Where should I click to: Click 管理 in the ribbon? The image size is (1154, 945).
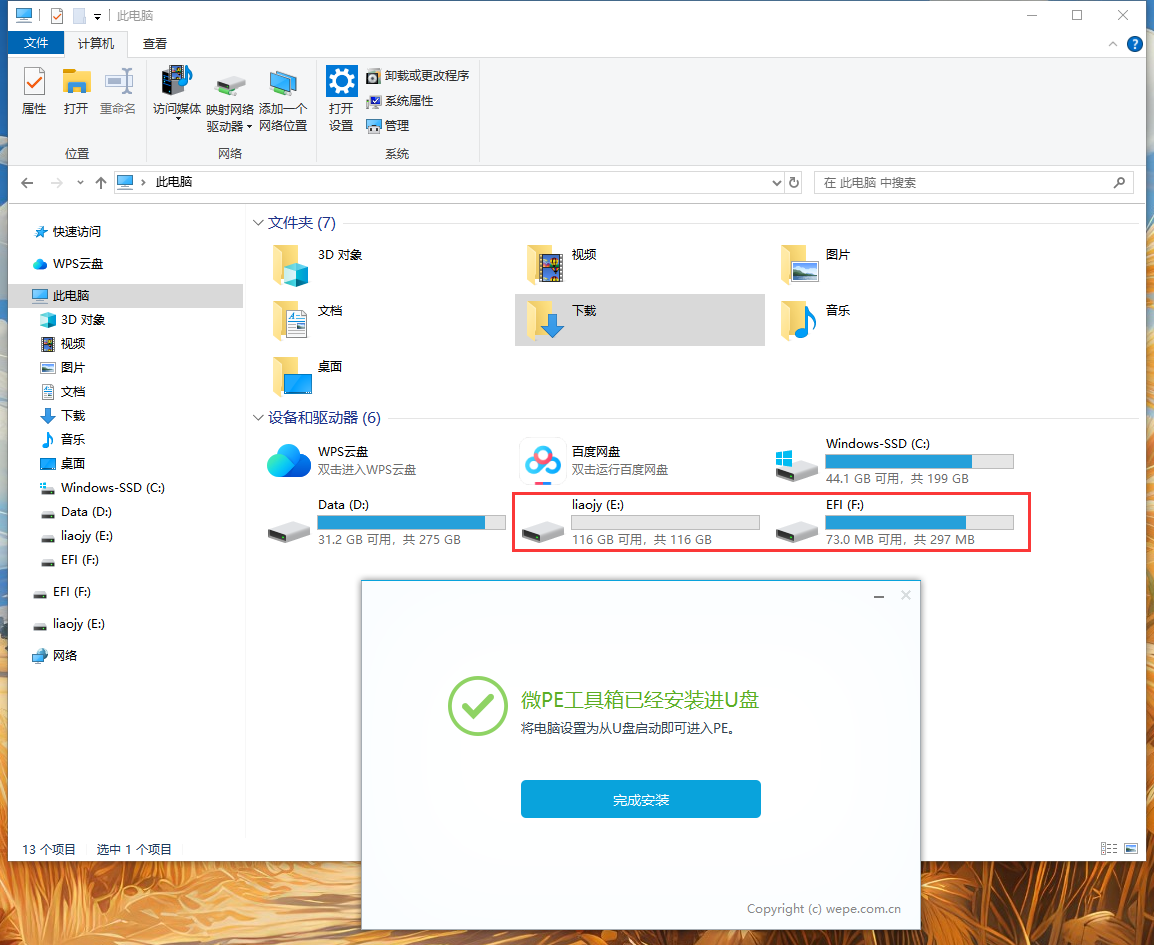point(388,126)
